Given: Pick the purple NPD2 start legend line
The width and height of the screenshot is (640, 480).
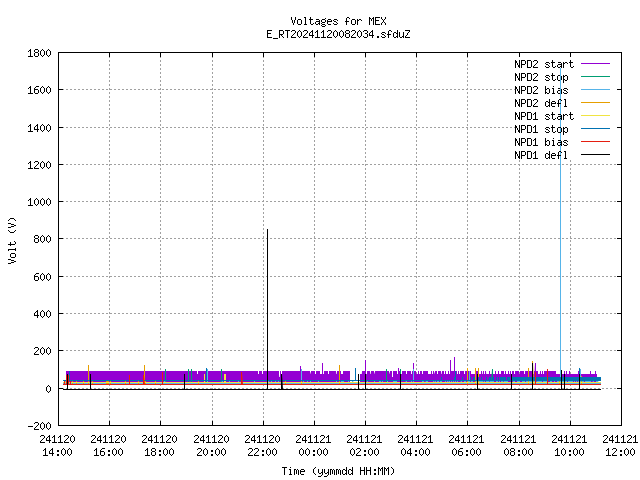Looking at the screenshot, I should pos(595,64).
